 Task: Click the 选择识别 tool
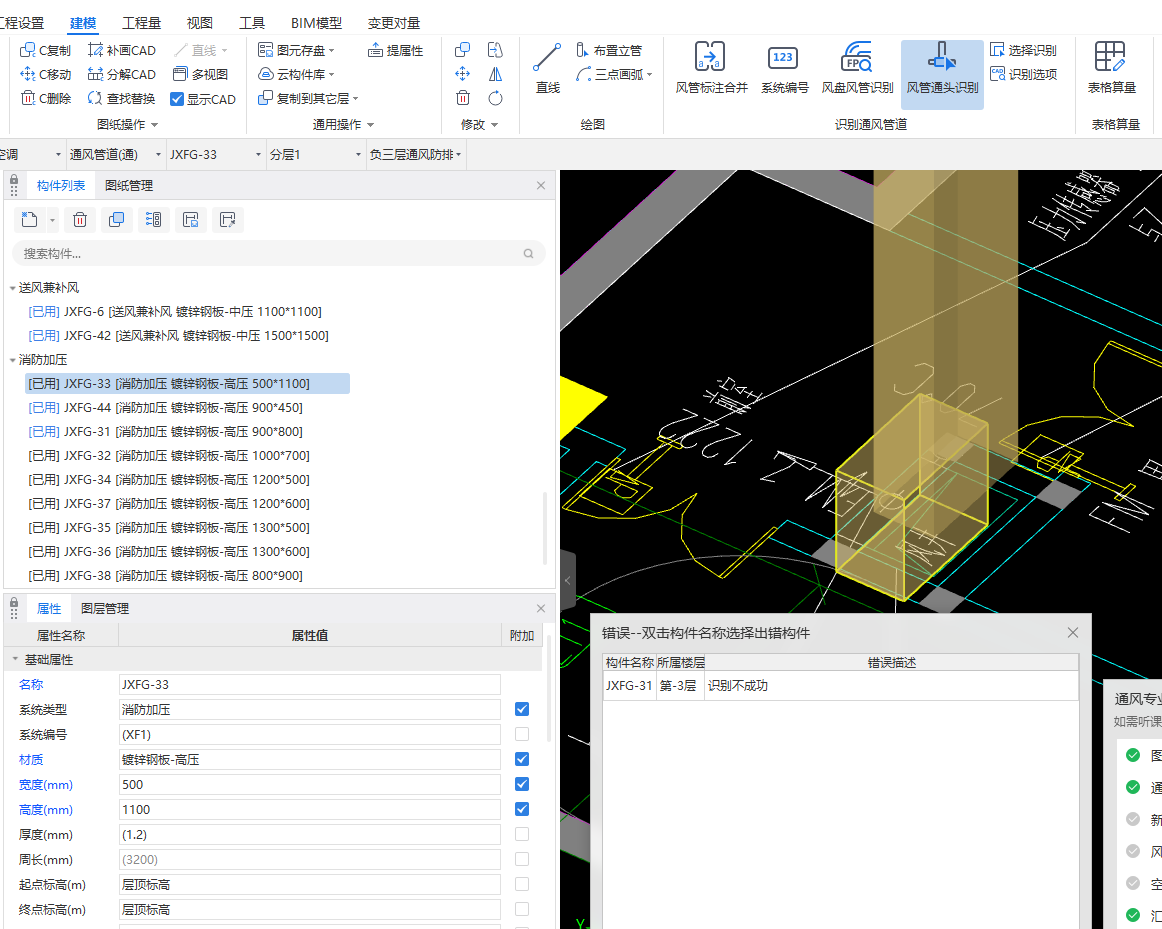tap(1023, 50)
